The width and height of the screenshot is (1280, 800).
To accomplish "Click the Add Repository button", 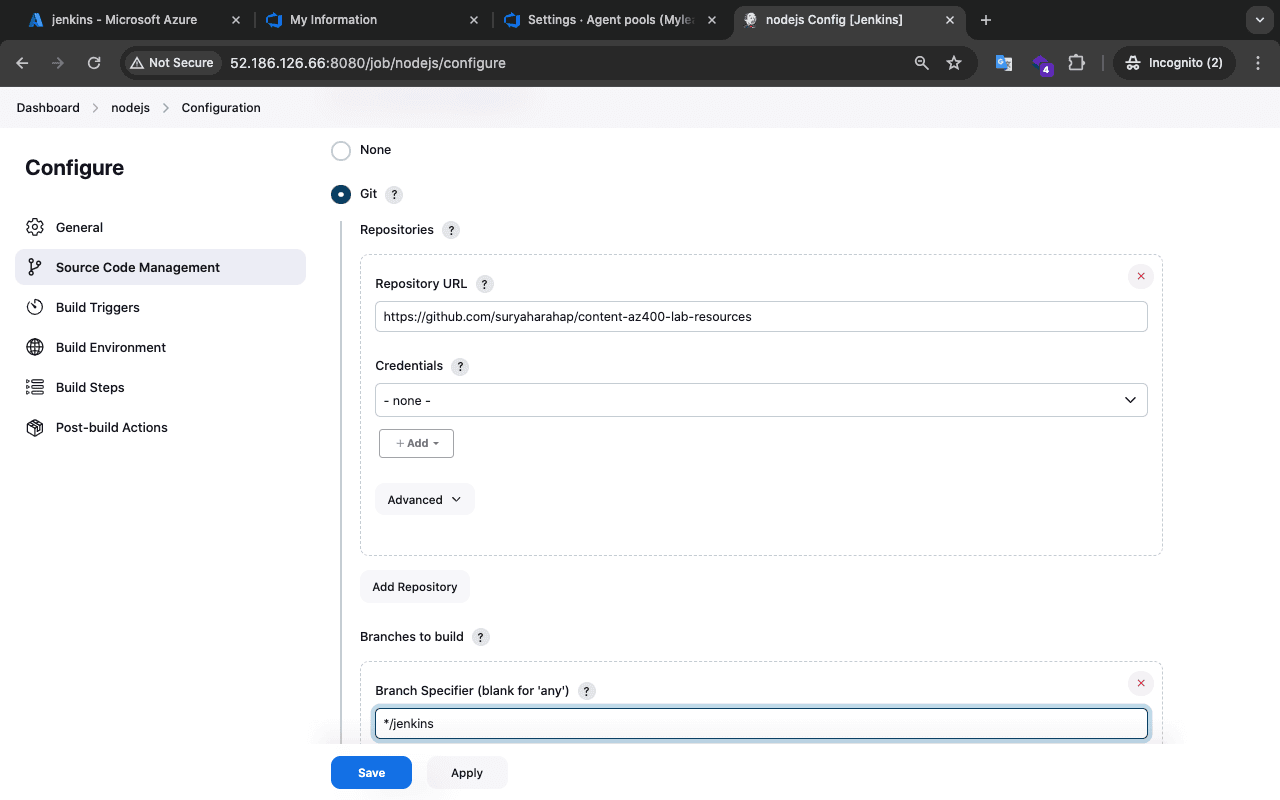I will click(415, 587).
